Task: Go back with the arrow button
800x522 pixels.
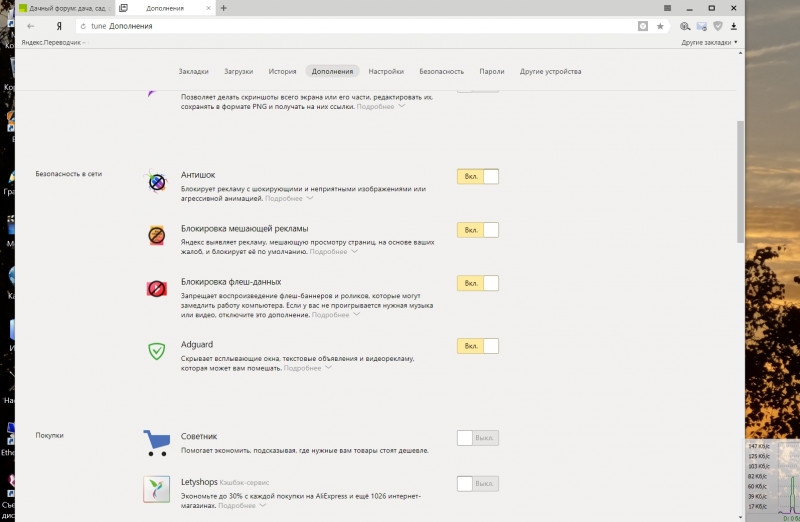Action: point(31,26)
